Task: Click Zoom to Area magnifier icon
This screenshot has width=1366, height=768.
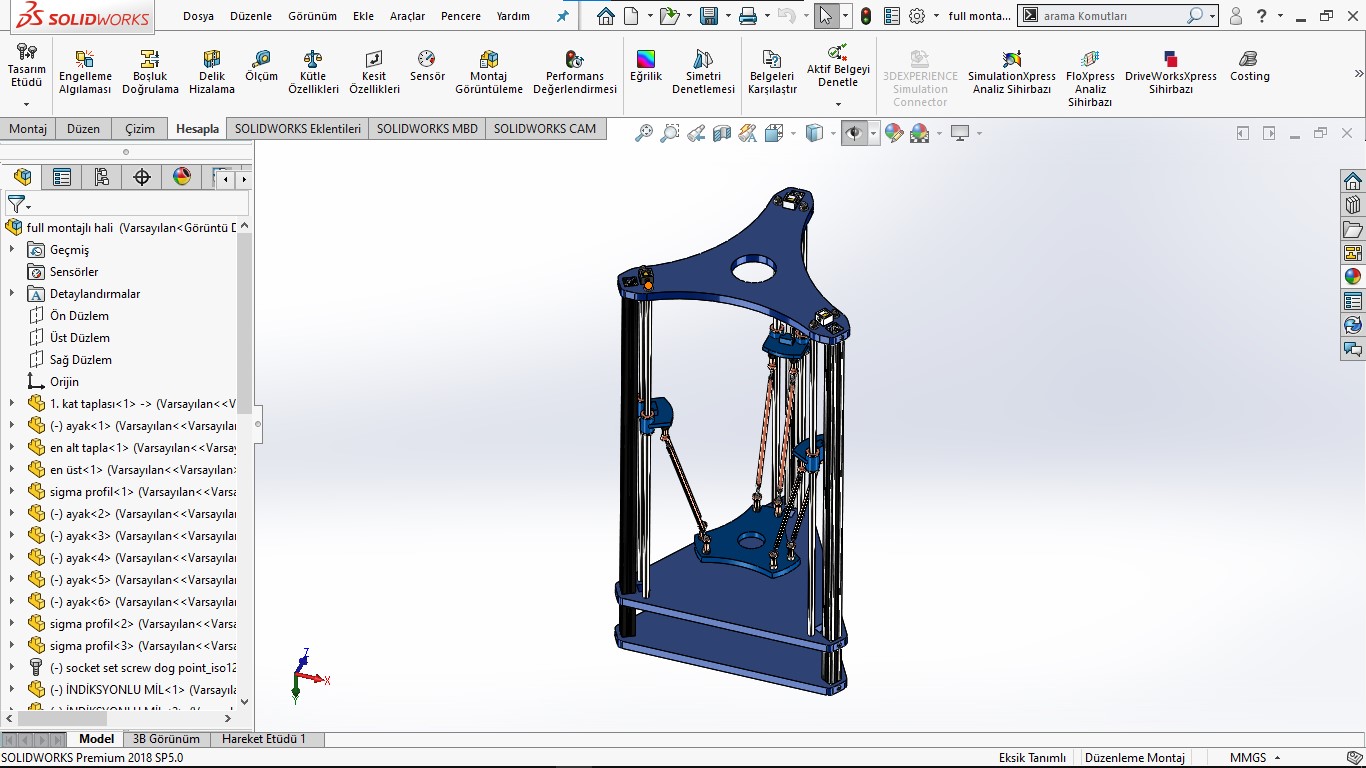Action: click(x=670, y=133)
